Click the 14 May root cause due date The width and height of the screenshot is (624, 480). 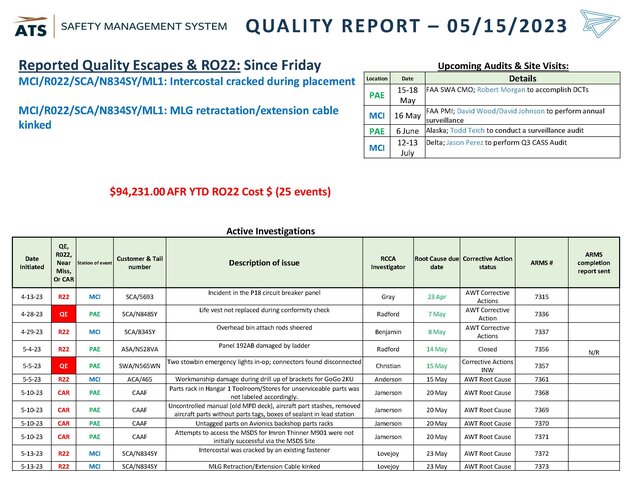[437, 349]
